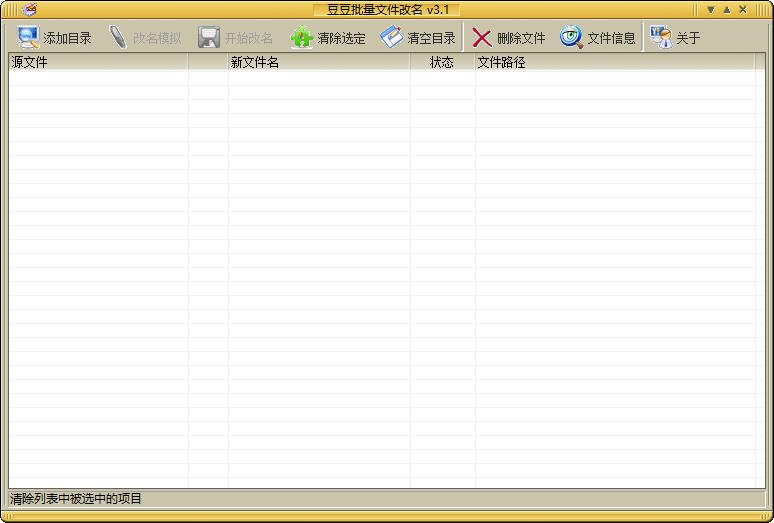Click the red X 删除文件 (delete file) icon
774x523 pixels.
pyautogui.click(x=482, y=38)
